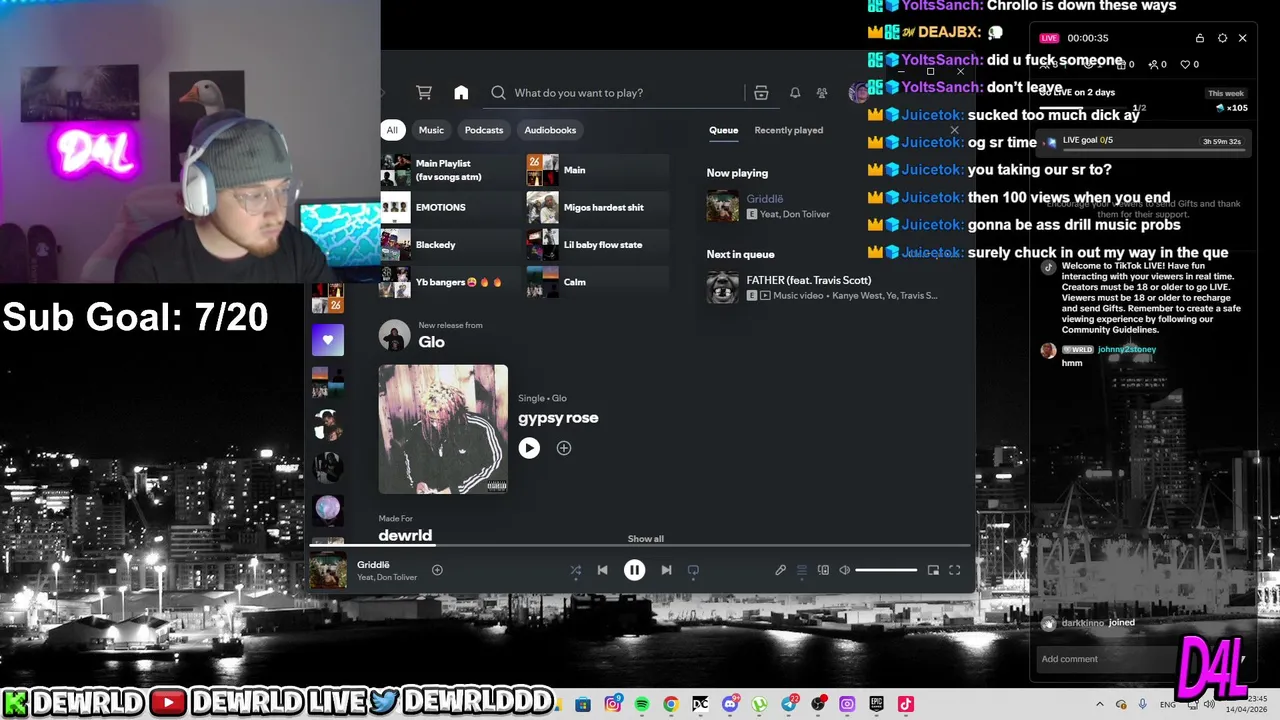This screenshot has height=720, width=1280.
Task: Open TikTok LIVE settings gear
Action: click(1222, 38)
